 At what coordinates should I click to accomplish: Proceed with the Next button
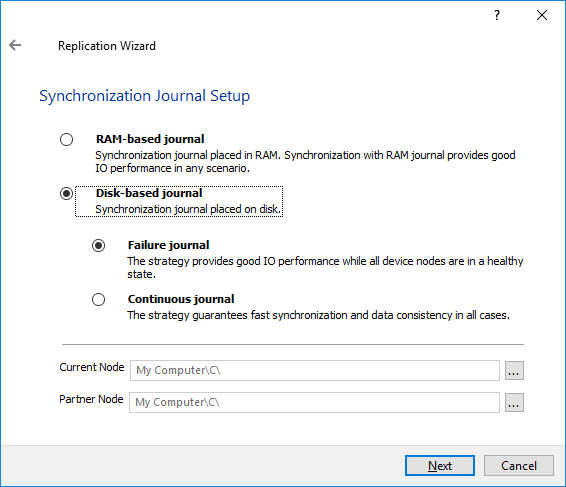440,466
